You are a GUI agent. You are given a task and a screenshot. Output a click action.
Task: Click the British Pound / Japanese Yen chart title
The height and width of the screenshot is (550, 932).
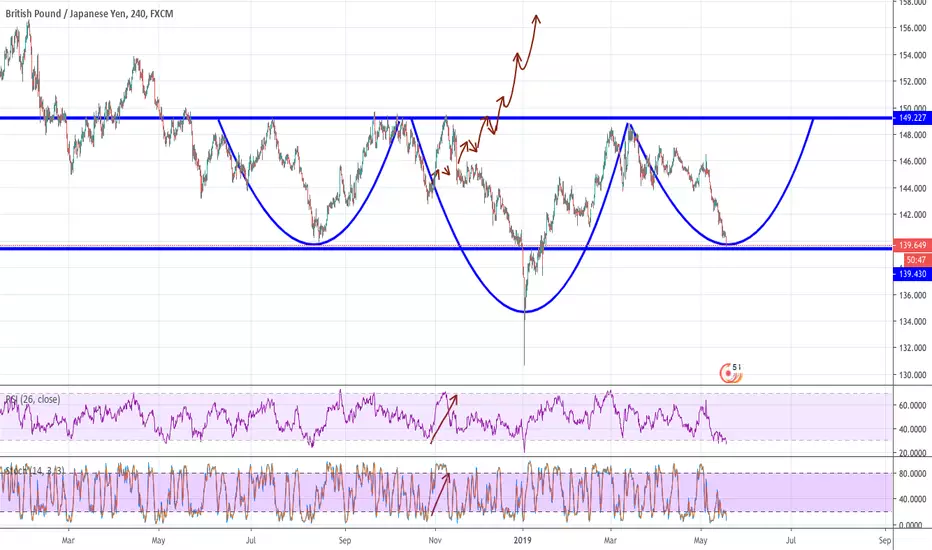click(89, 14)
